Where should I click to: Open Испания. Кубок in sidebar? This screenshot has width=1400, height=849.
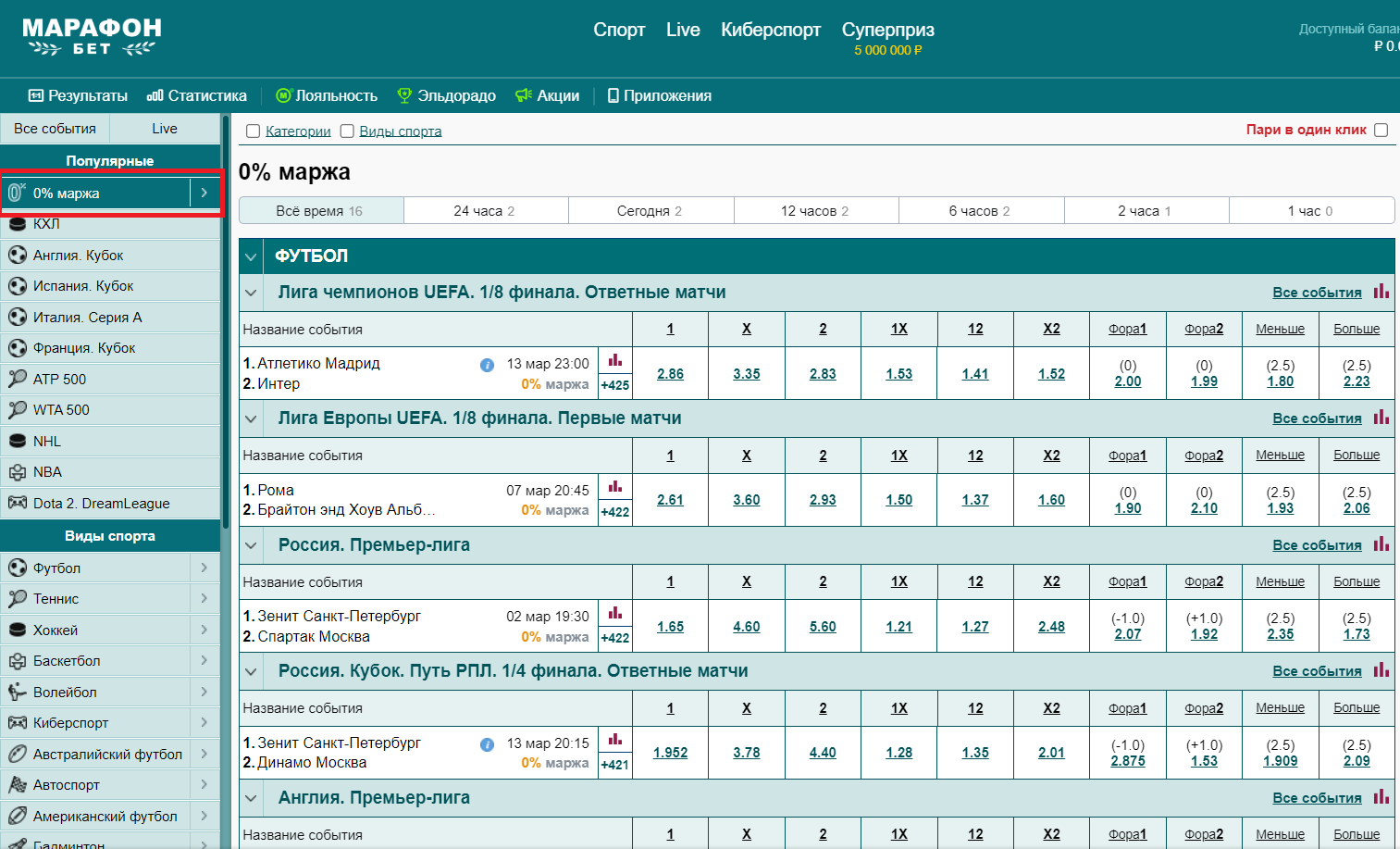click(110, 286)
